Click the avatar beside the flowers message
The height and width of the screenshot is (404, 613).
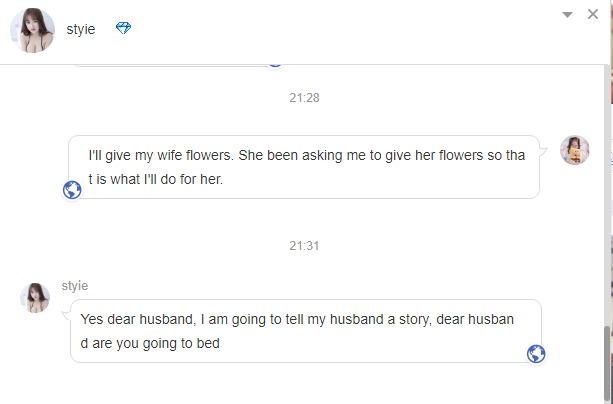574,150
